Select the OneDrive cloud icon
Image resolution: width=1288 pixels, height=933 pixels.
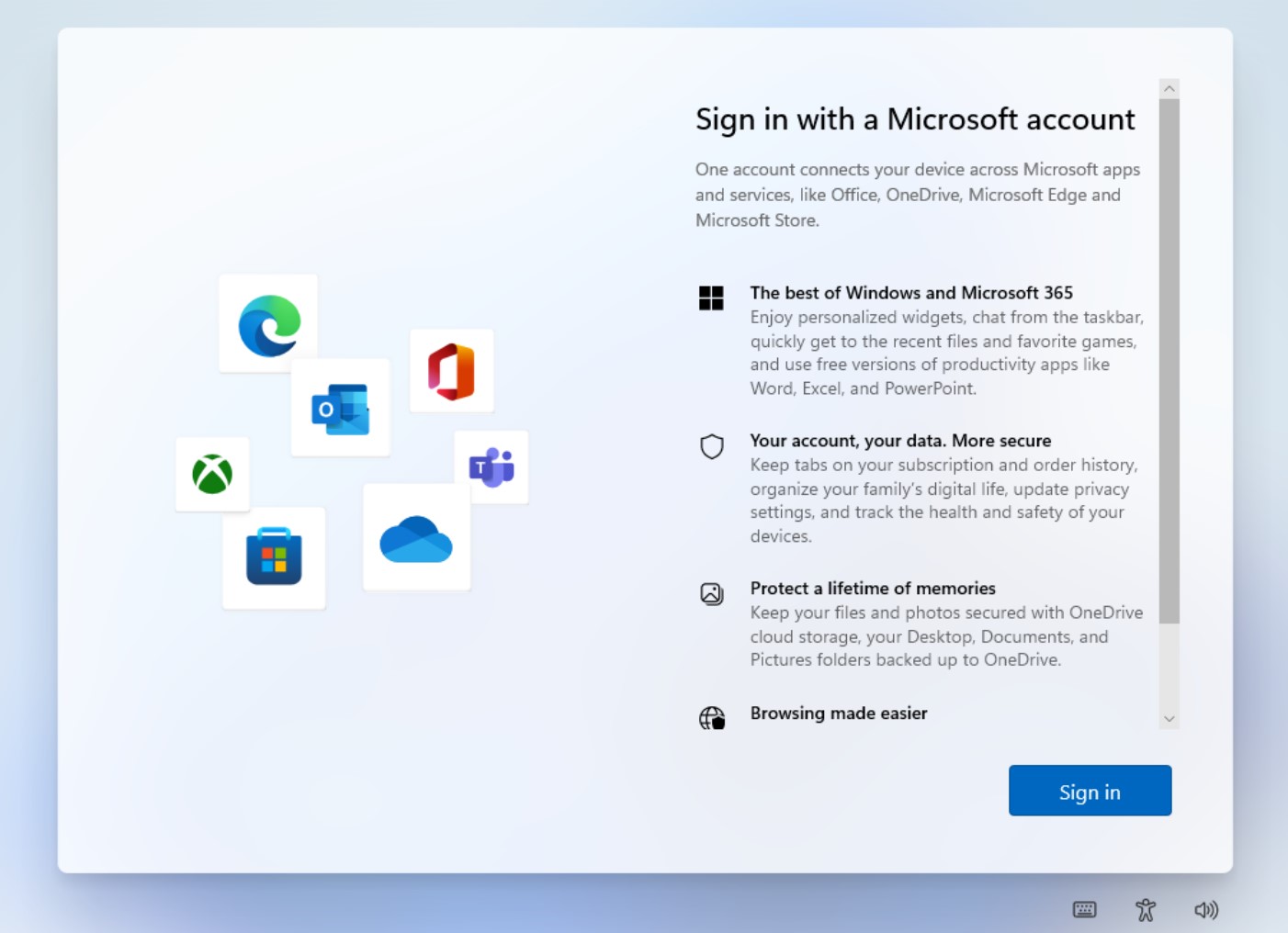click(x=415, y=538)
